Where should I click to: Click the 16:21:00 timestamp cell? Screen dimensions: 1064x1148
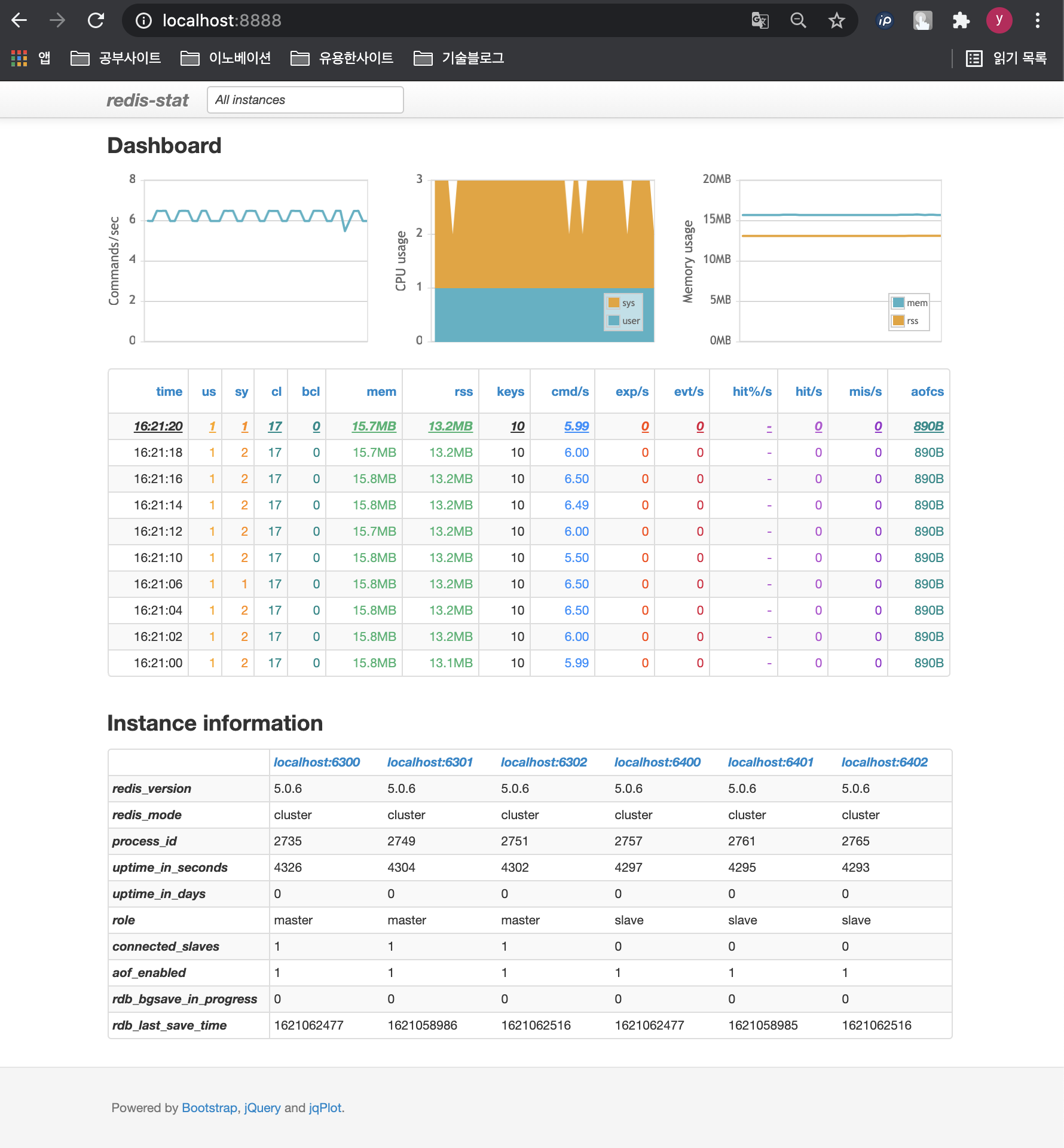(x=158, y=663)
